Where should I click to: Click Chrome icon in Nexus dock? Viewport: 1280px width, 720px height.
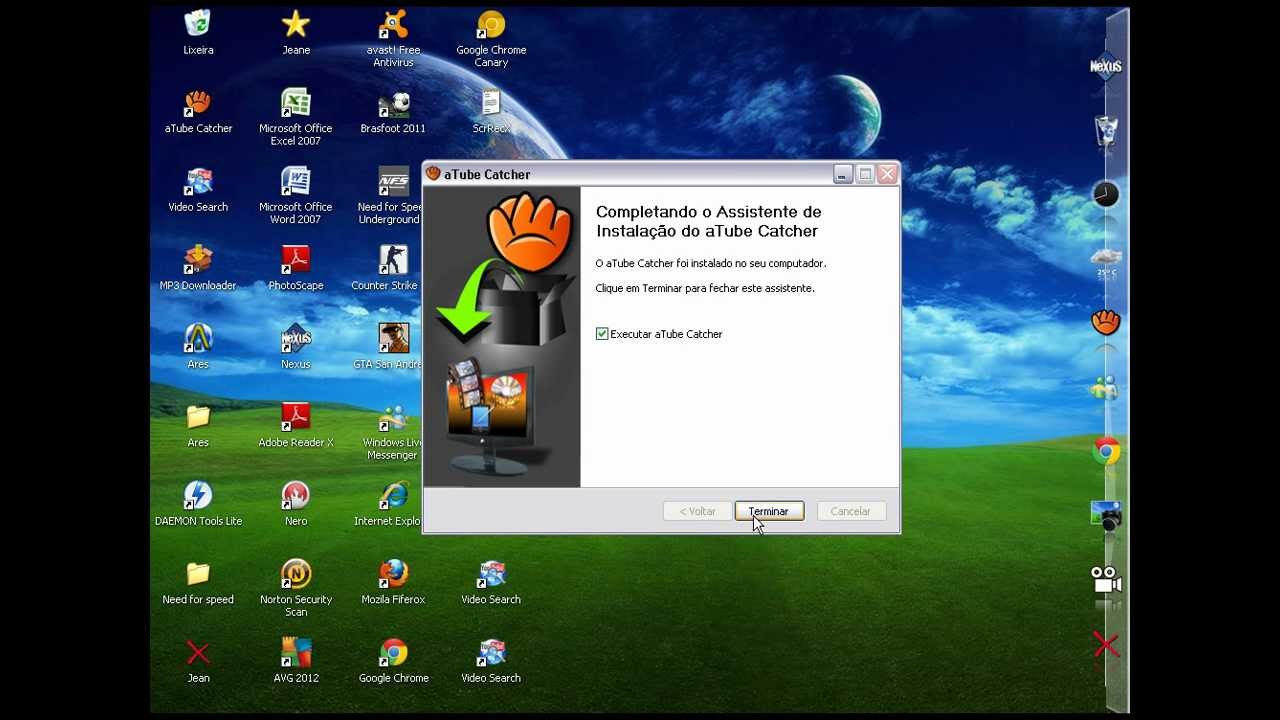pos(1105,451)
